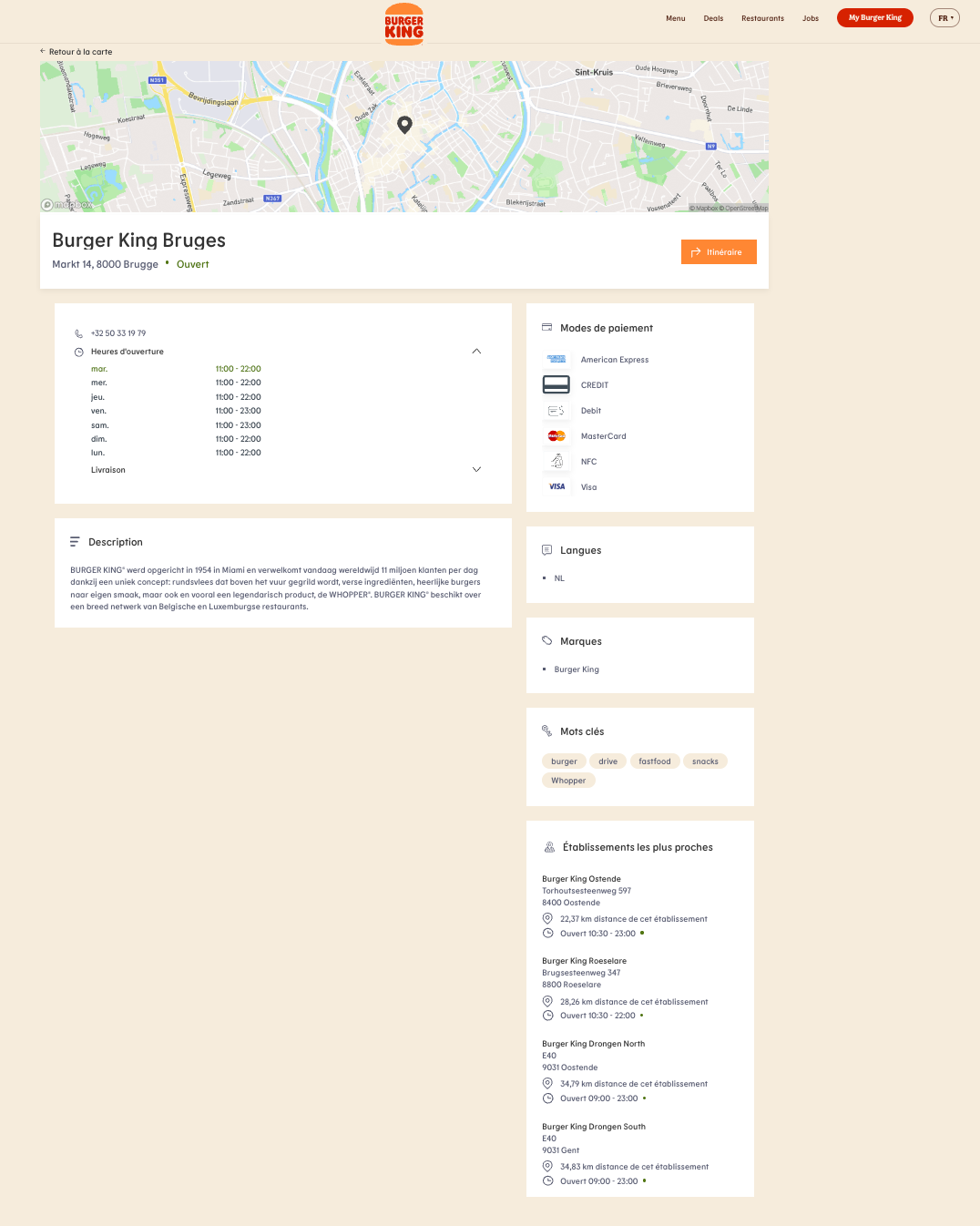980x1226 pixels.
Task: Open the Burger King Drongen South link
Action: click(594, 1127)
